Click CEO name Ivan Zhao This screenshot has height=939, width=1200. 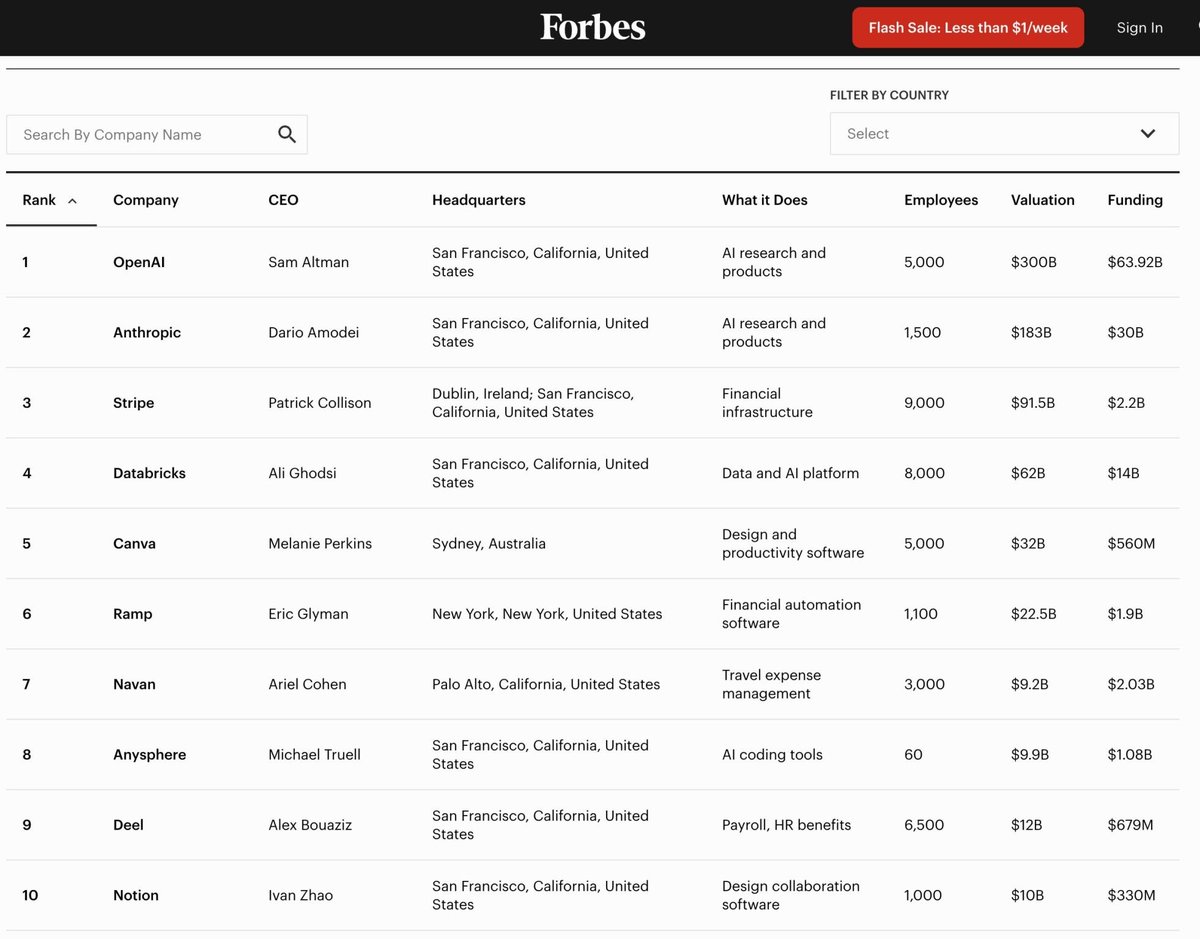pos(300,895)
